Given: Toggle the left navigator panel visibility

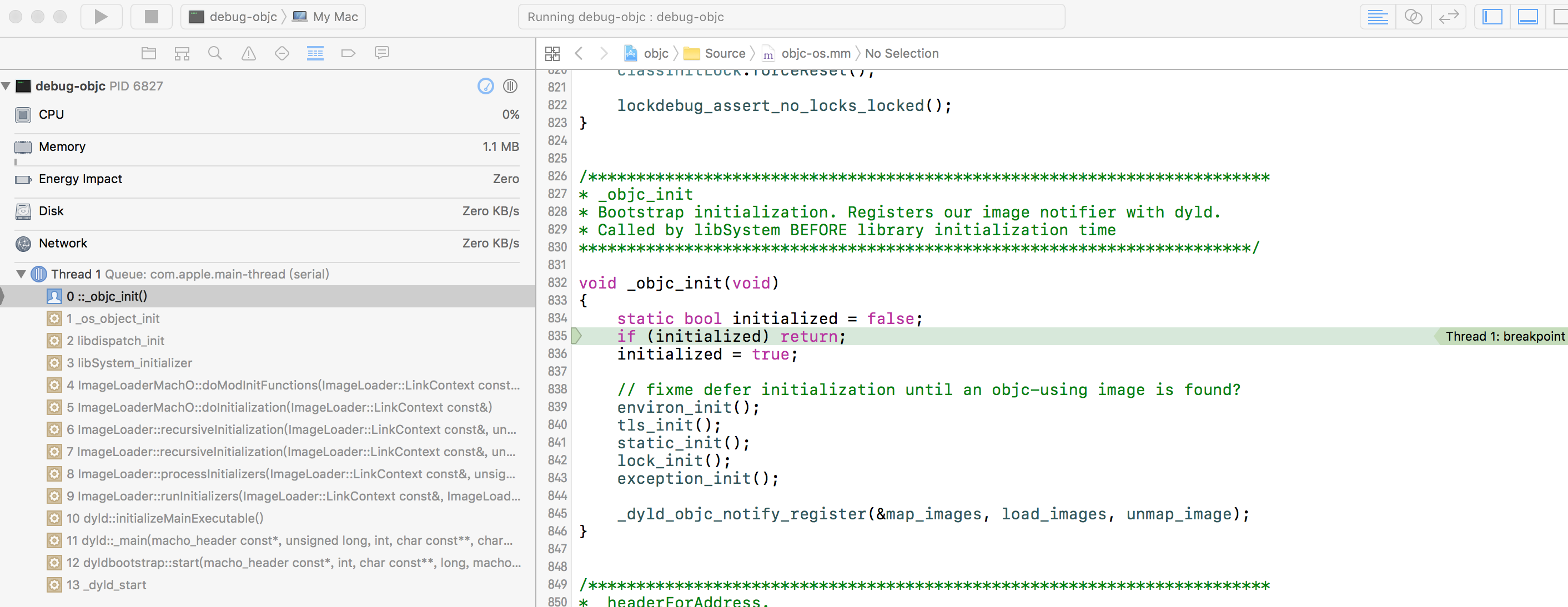Looking at the screenshot, I should coord(1492,17).
